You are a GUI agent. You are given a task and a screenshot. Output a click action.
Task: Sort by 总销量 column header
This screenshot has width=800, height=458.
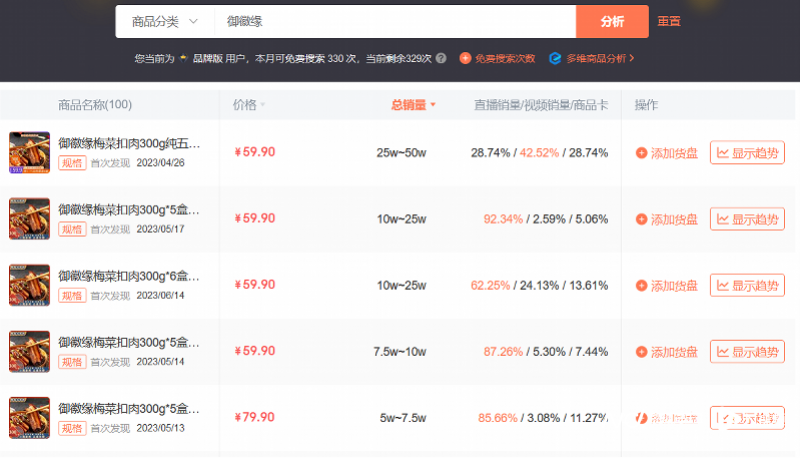[x=412, y=105]
